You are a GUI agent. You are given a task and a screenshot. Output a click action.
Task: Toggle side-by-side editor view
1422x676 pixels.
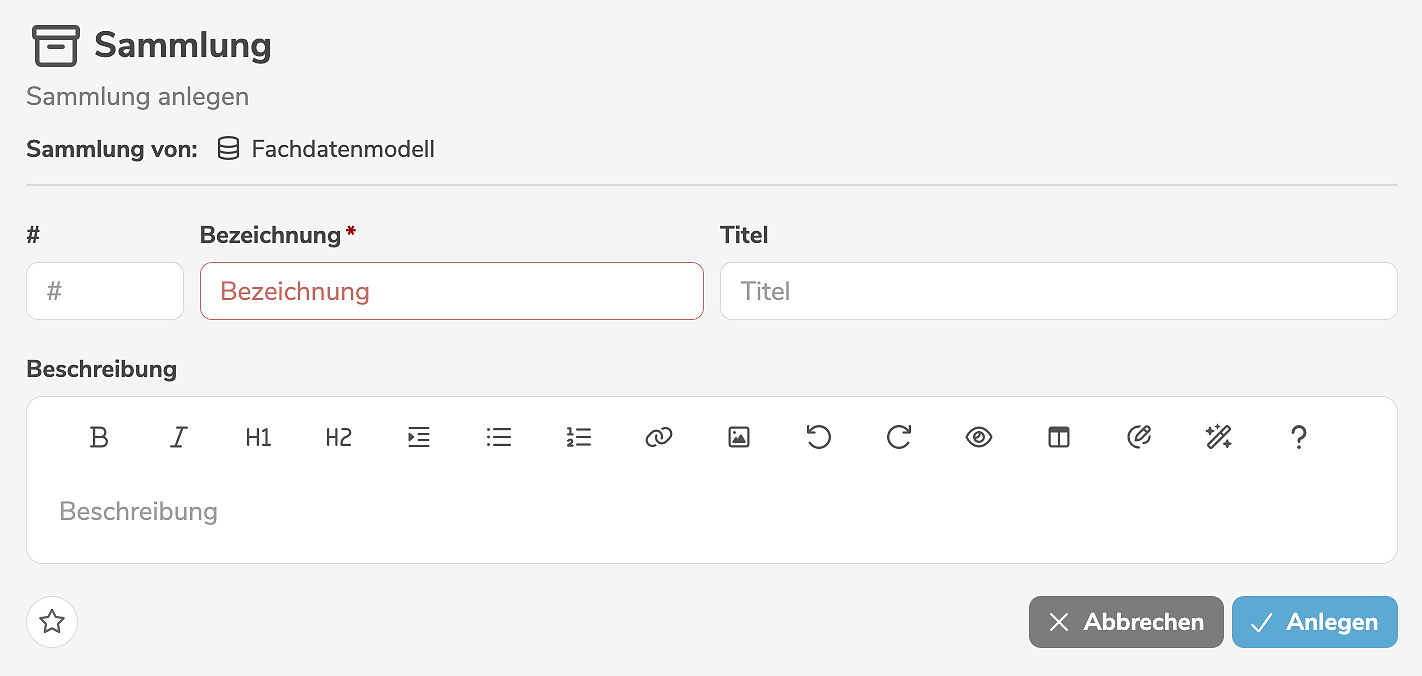[1059, 437]
